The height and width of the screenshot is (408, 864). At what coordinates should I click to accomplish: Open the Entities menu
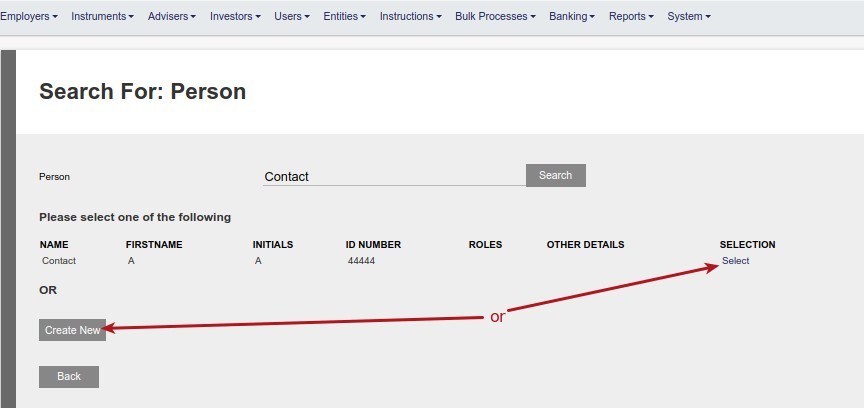coord(344,17)
